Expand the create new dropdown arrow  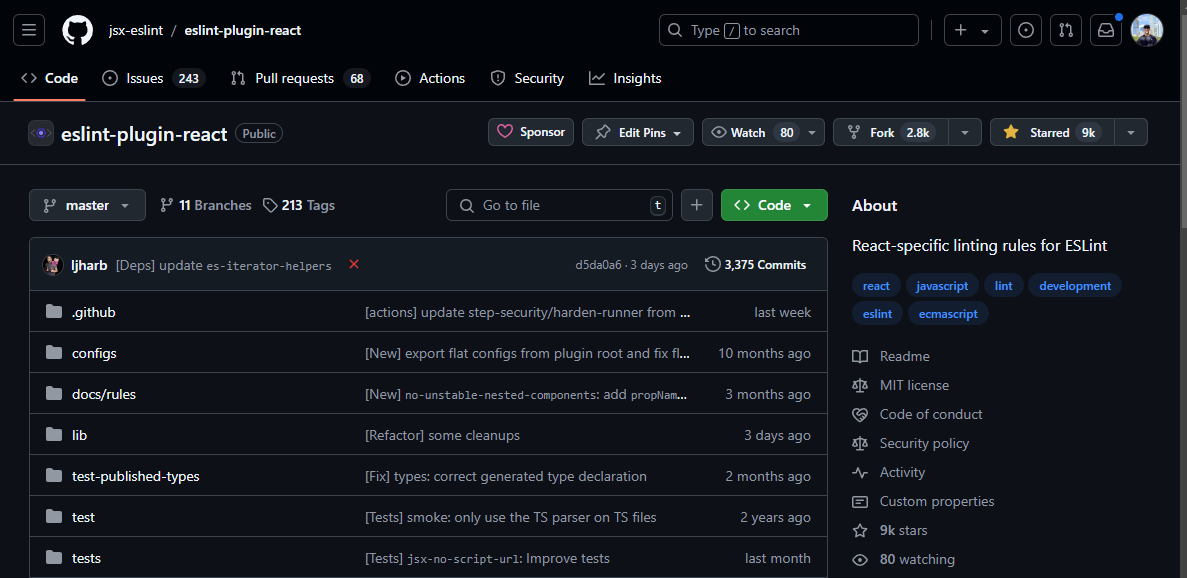[985, 31]
